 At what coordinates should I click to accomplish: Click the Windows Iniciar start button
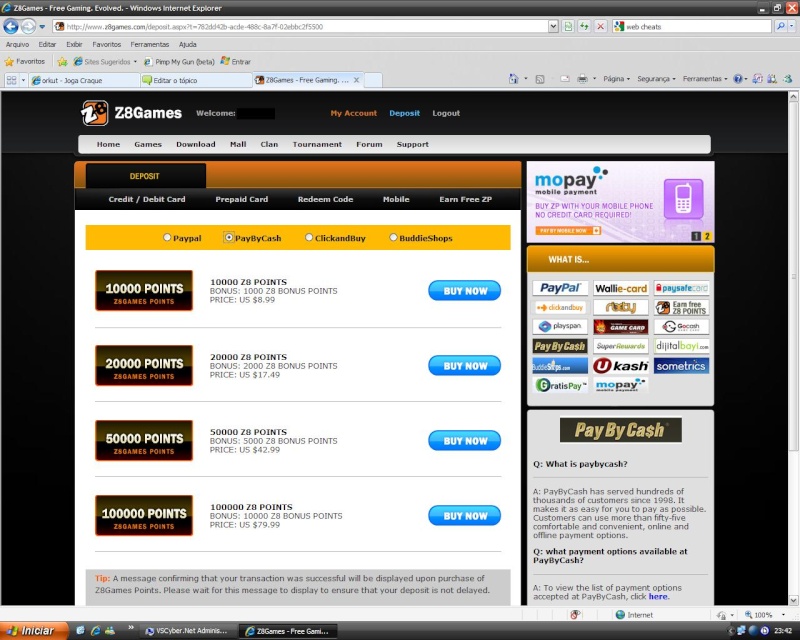(34, 631)
